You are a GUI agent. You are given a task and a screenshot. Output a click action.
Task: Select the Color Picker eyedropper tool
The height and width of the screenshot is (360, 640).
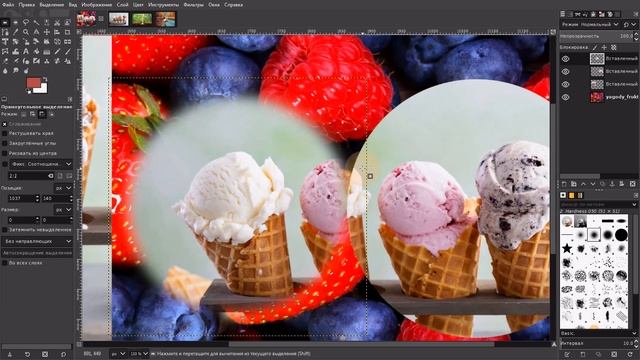tap(16, 32)
